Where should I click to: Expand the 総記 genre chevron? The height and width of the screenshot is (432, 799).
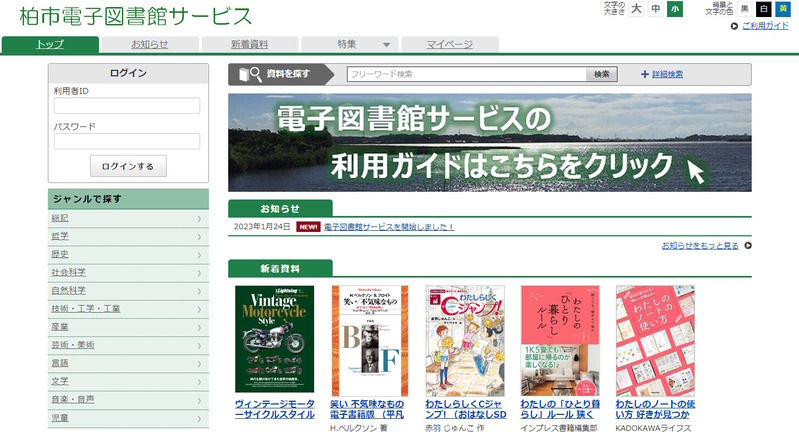[199, 219]
